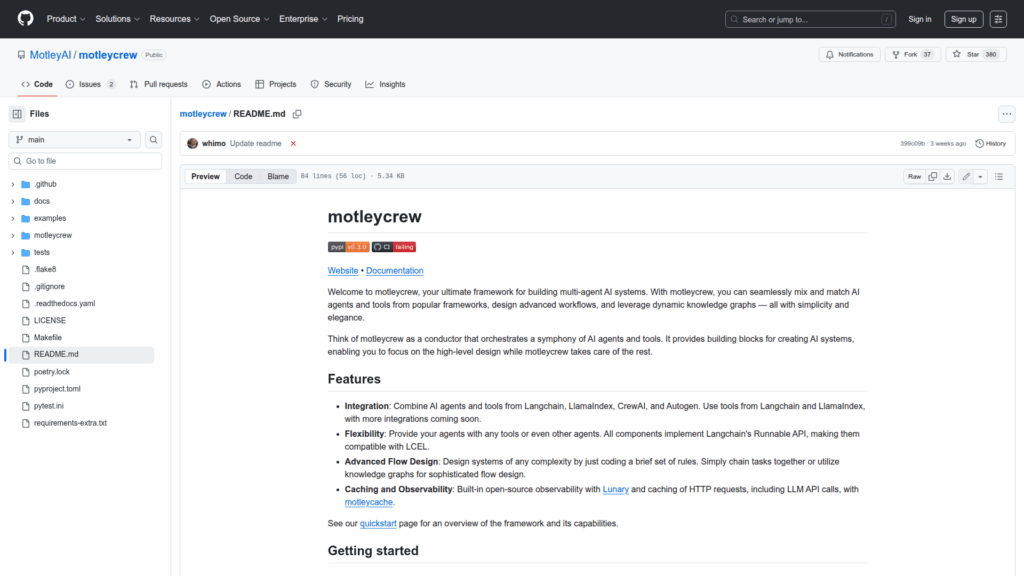
Task: Copy the README.md file path
Action: 297,114
